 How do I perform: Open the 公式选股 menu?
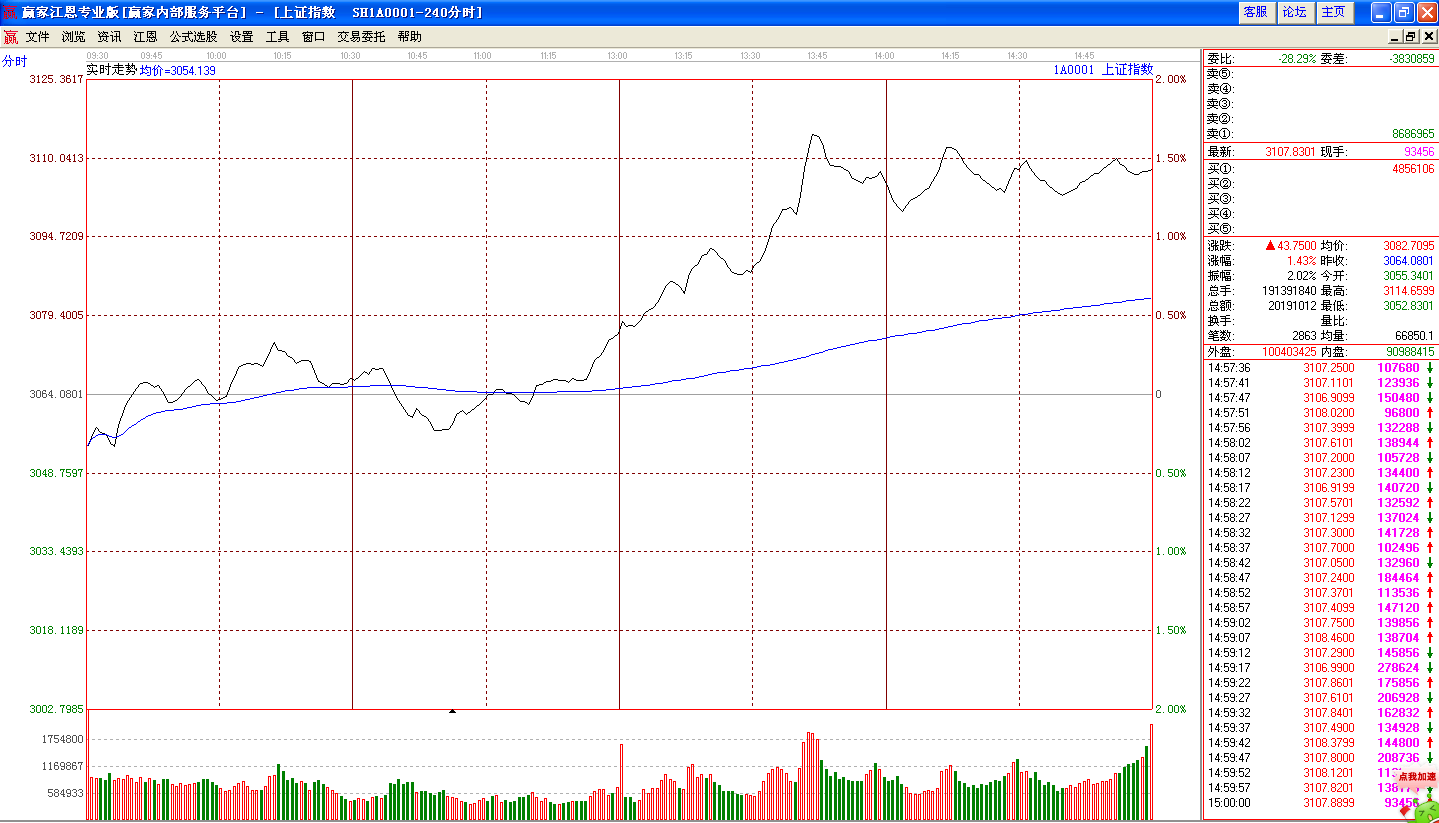193,36
